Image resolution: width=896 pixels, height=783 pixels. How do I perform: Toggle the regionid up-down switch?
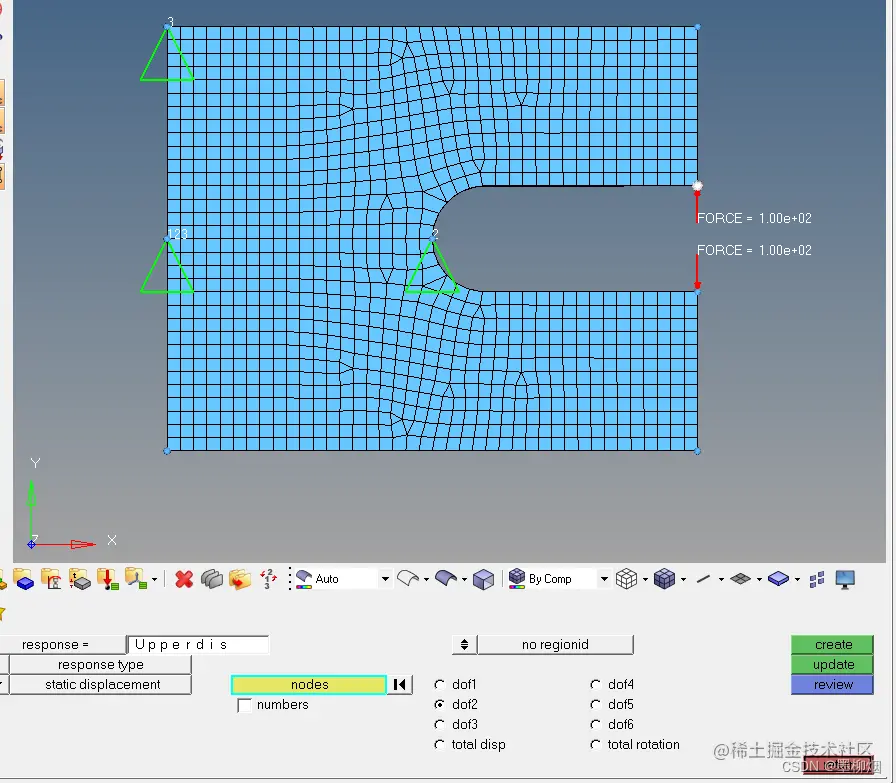(x=464, y=645)
